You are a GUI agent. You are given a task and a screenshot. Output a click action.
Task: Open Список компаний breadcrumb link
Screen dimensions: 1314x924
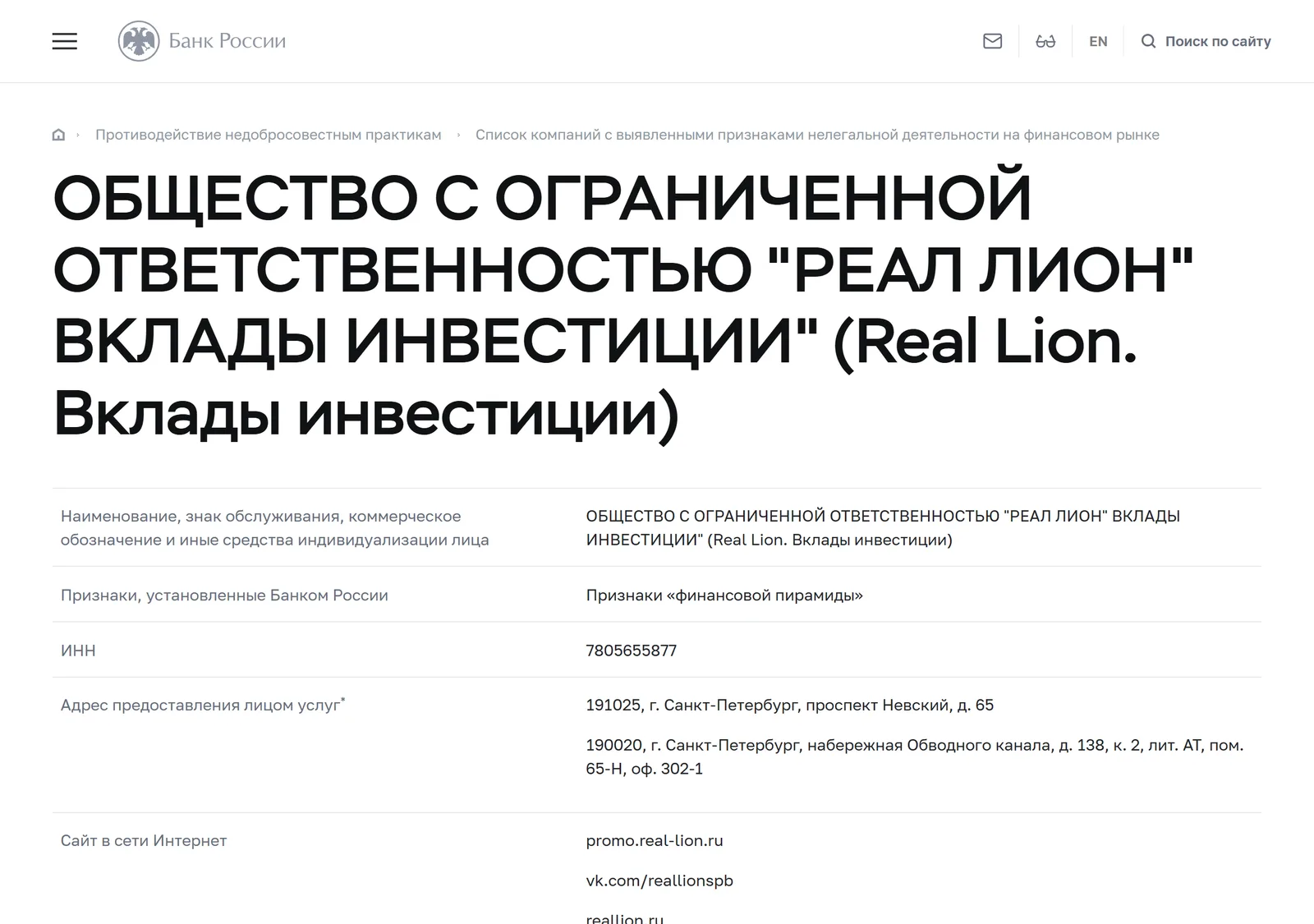click(x=817, y=135)
